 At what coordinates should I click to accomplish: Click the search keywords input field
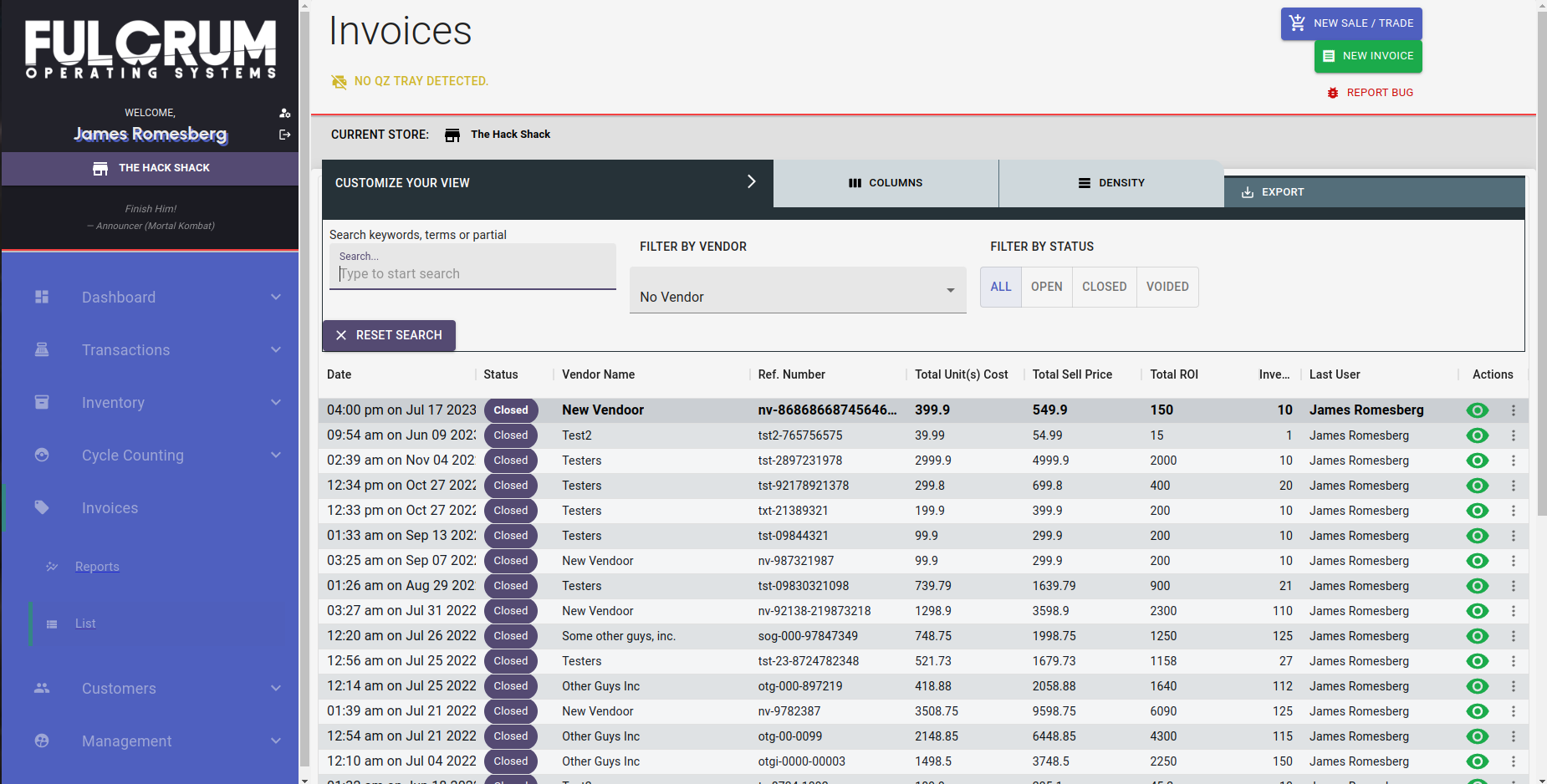[x=472, y=273]
